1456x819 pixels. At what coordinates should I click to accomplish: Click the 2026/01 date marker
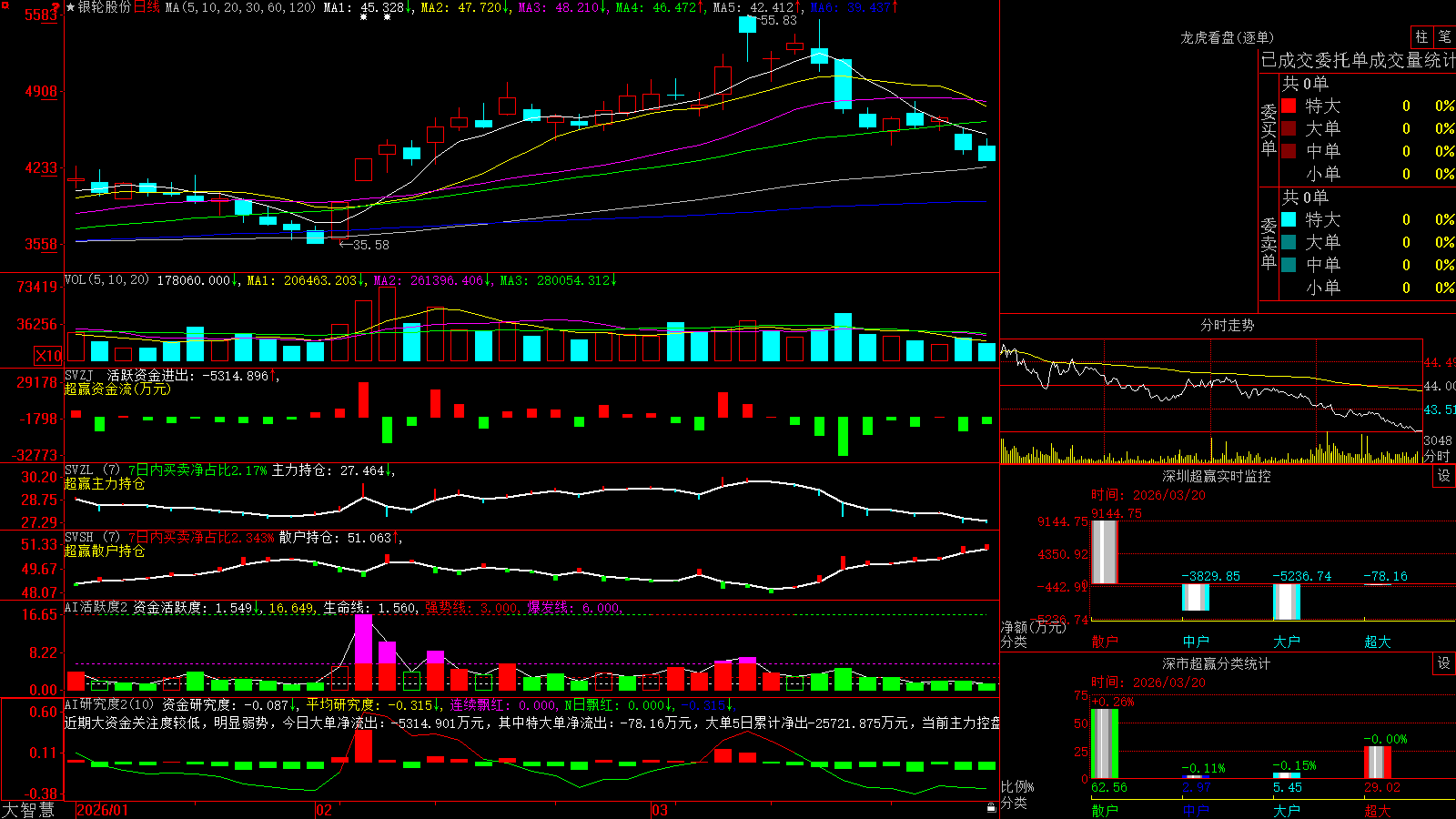(x=103, y=810)
